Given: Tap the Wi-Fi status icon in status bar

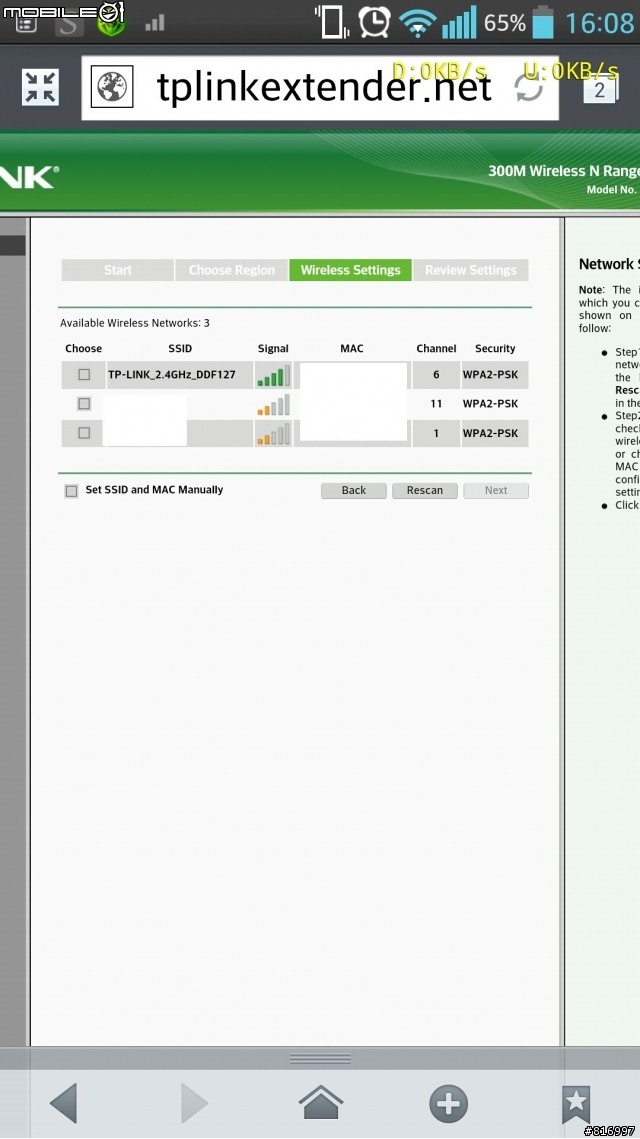Looking at the screenshot, I should [x=417, y=24].
